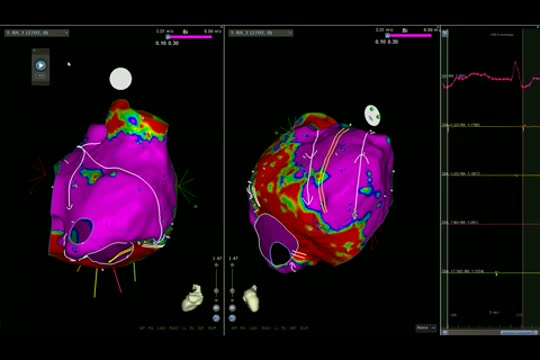This screenshot has height=360, width=540.
Task: Select SUP view in the right map
Action: coord(304,328)
